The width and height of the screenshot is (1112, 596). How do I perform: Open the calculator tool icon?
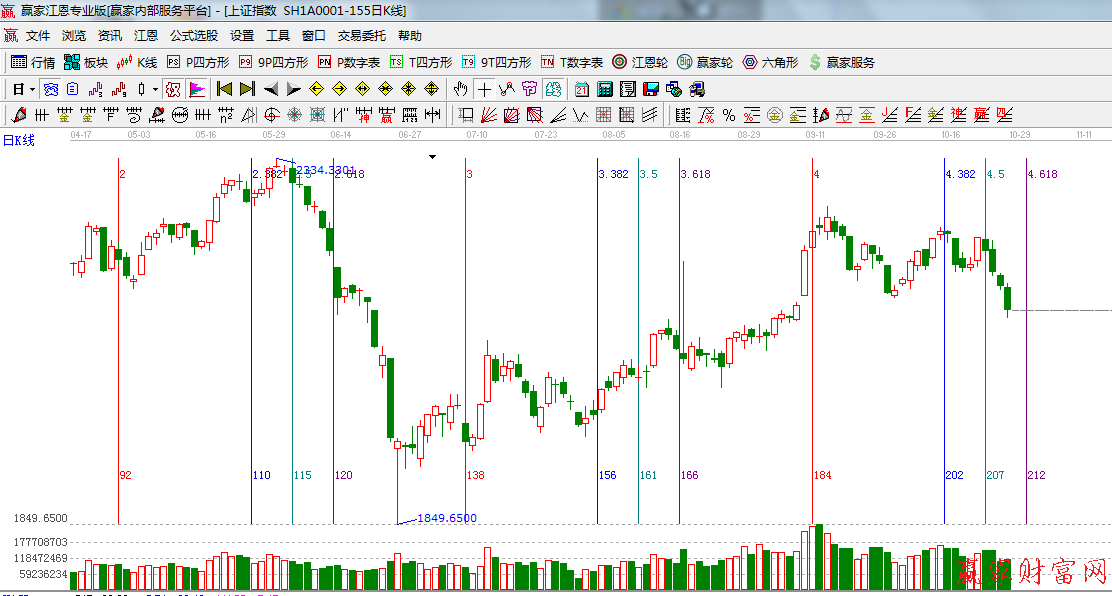pos(604,89)
